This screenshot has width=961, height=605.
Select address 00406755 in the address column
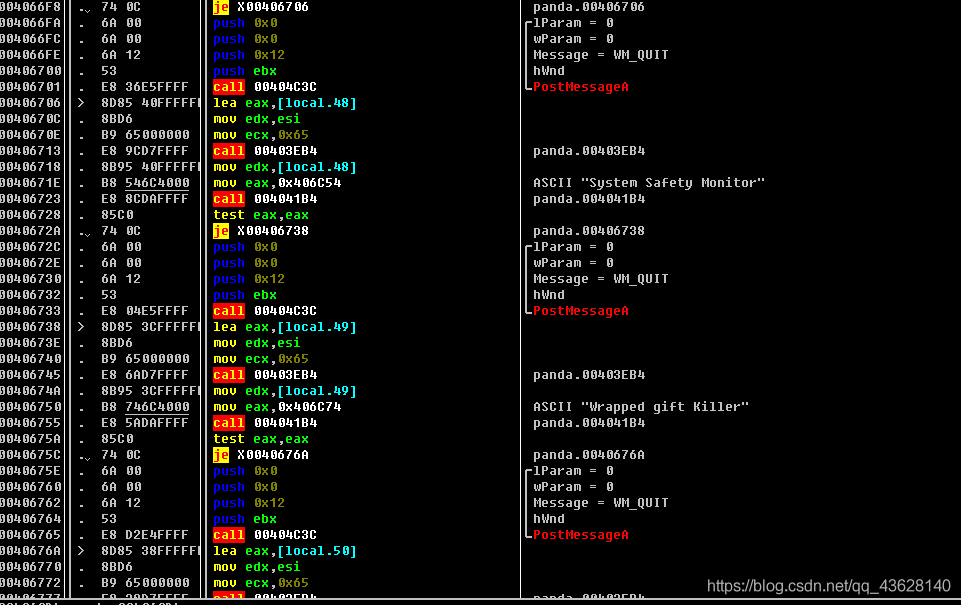pyautogui.click(x=32, y=423)
